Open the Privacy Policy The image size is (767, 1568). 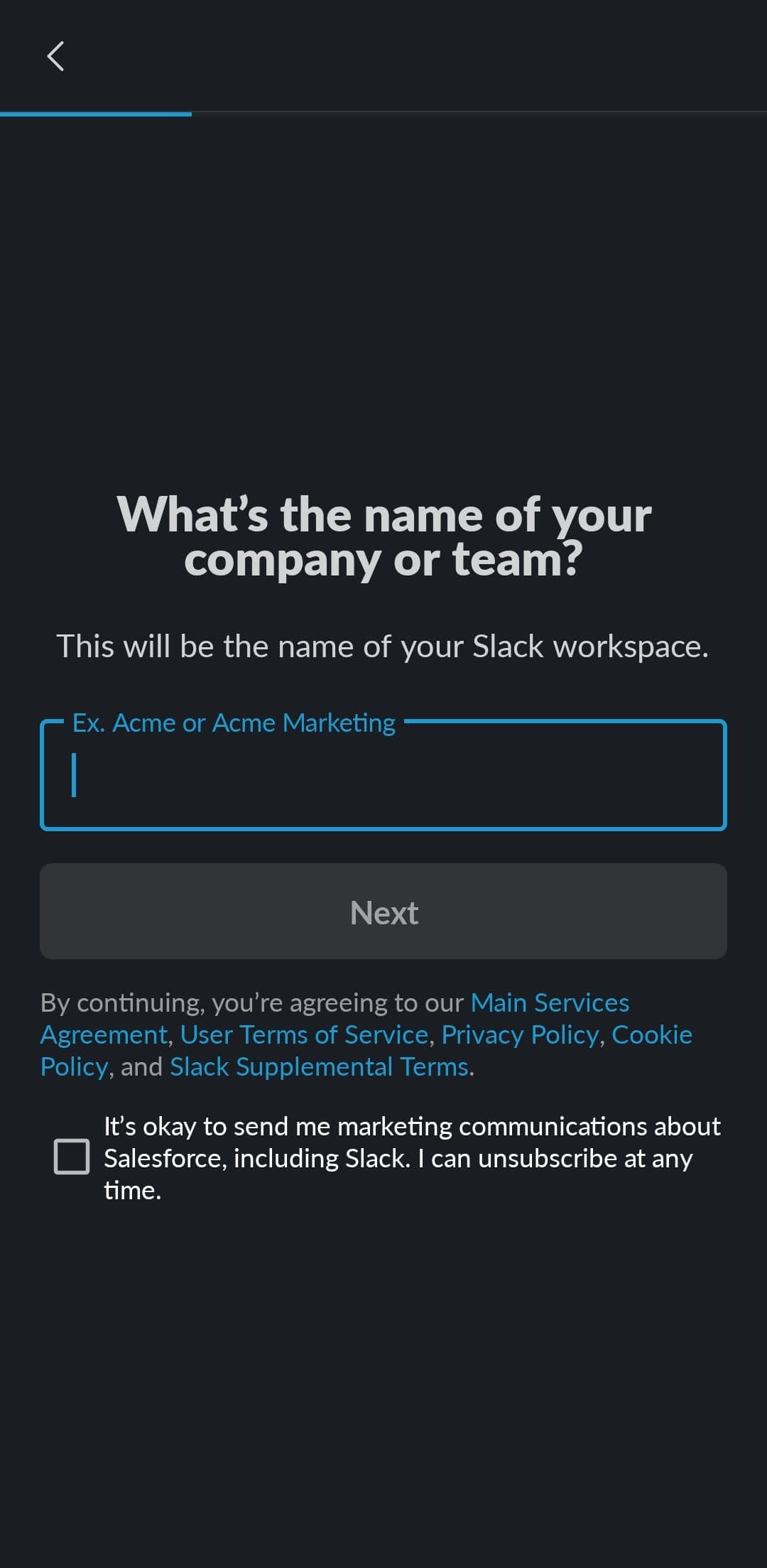[519, 1034]
